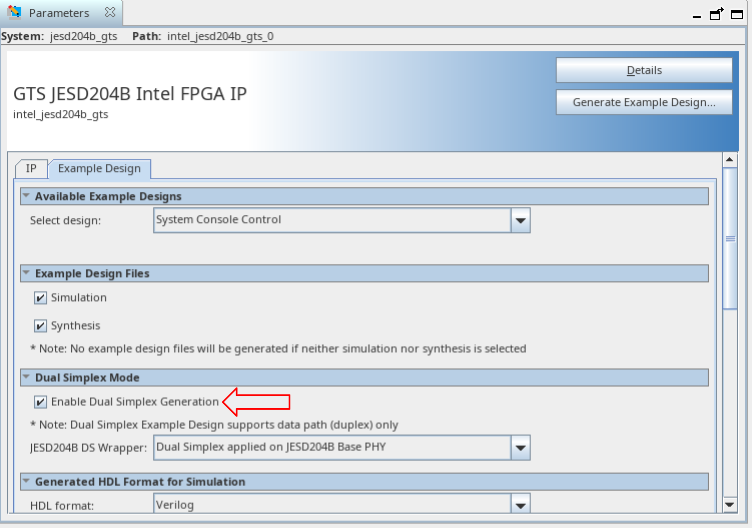Click the vertical scrollbar thumb
The image size is (754, 528).
(x=730, y=239)
